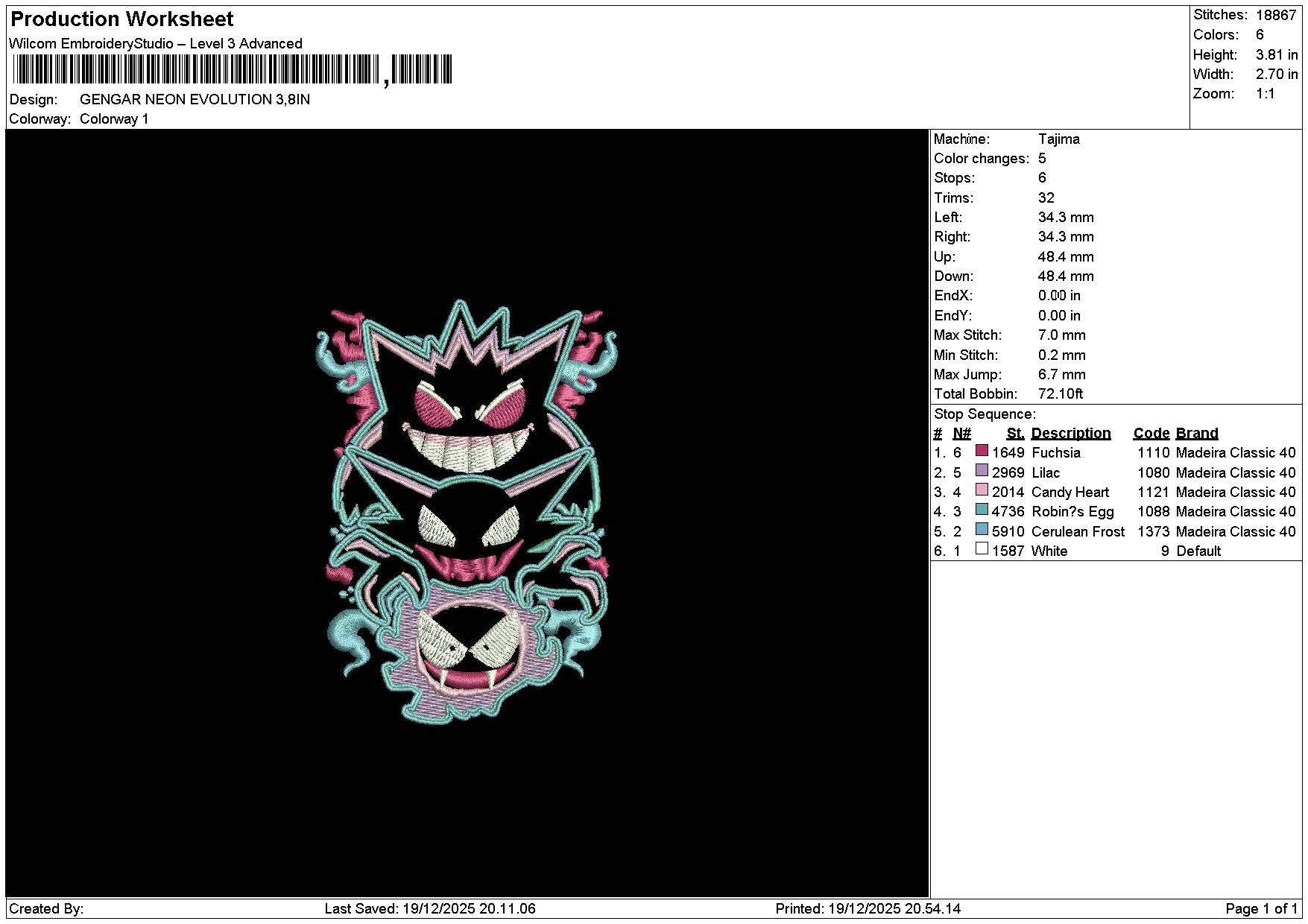The image size is (1308, 924).
Task: Click the "Created By:" footer label
Action: 46,908
